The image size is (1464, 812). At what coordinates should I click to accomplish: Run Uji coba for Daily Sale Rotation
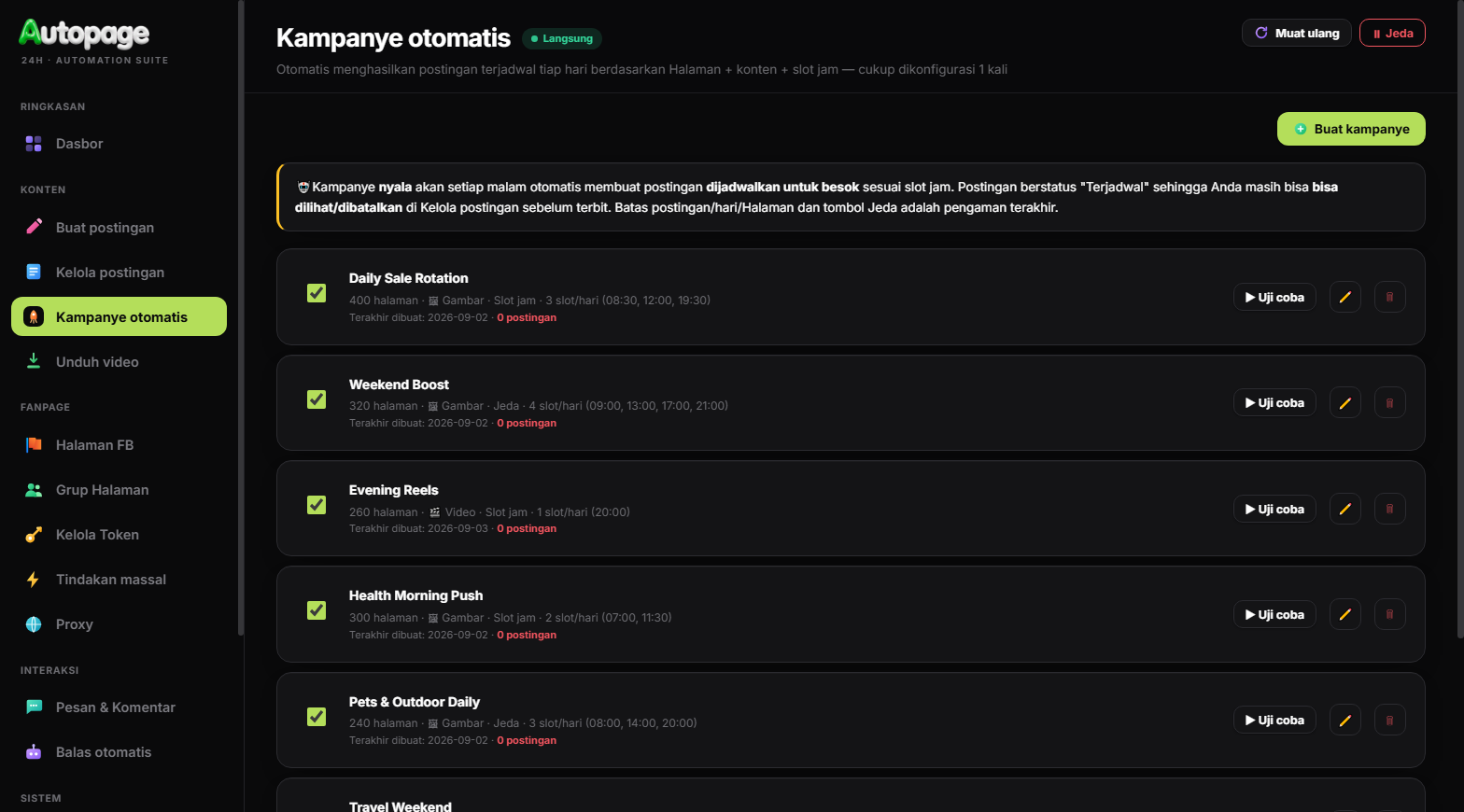[x=1274, y=297]
